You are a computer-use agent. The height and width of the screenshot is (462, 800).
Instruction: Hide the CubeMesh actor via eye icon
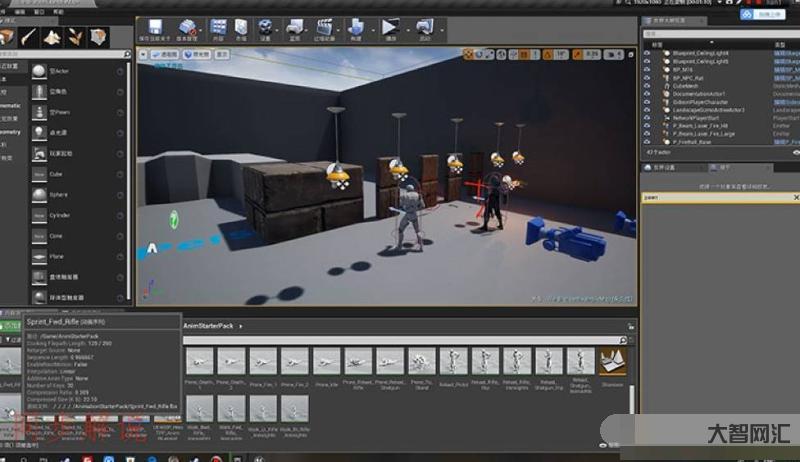[647, 86]
